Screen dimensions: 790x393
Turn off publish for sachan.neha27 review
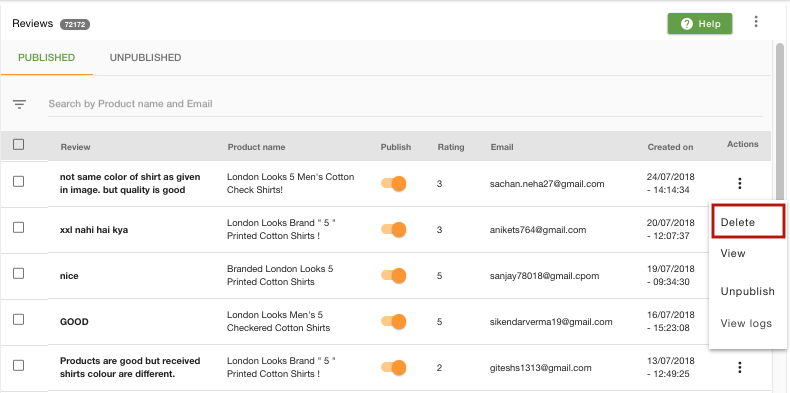pyautogui.click(x=394, y=183)
